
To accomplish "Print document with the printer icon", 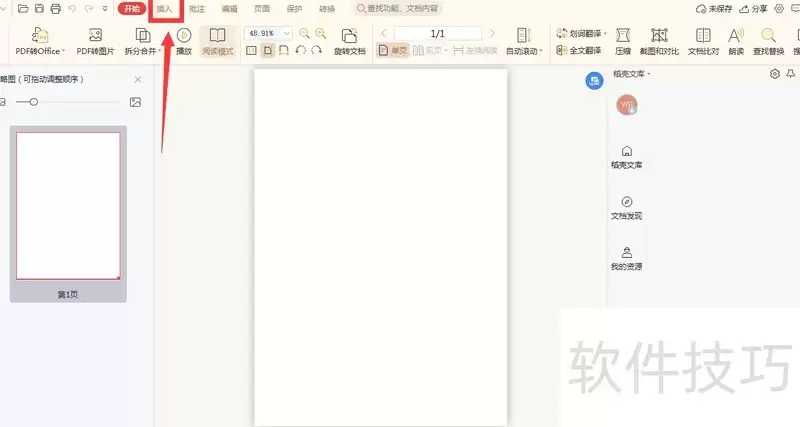I will 56,9.
